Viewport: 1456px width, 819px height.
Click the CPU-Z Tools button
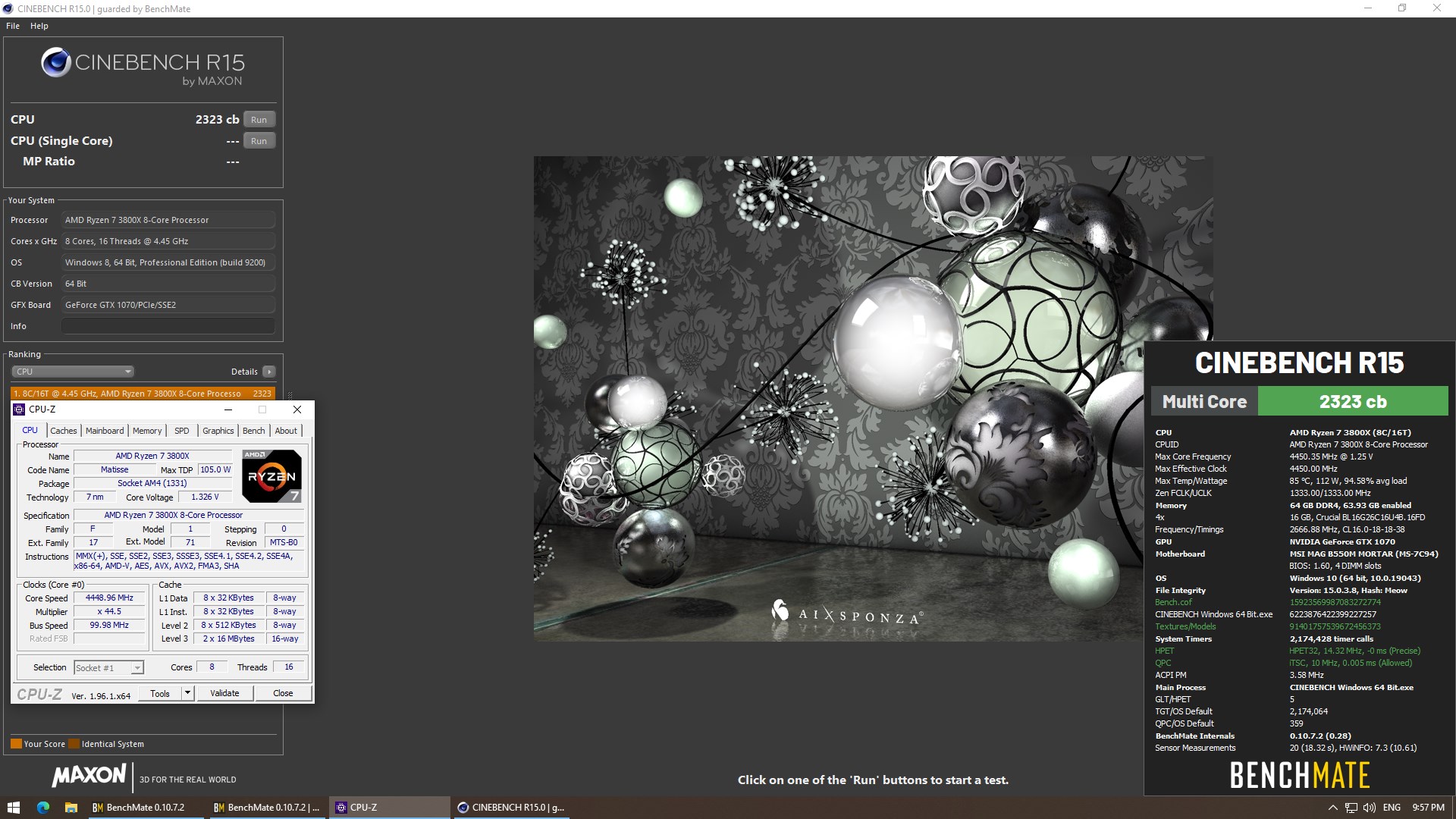(160, 694)
